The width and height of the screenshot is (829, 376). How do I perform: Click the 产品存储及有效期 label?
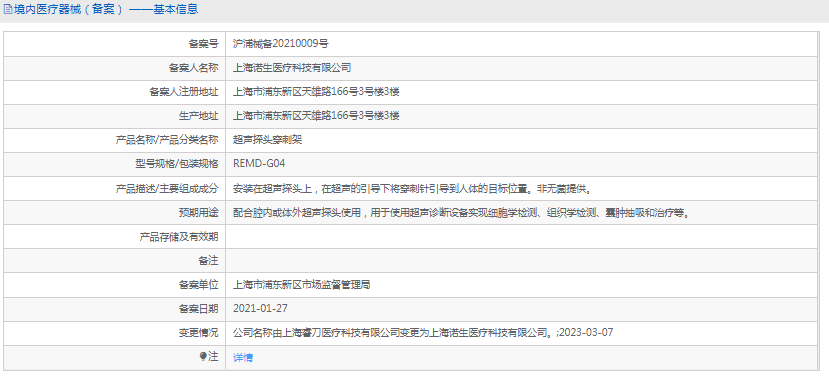tap(179, 236)
